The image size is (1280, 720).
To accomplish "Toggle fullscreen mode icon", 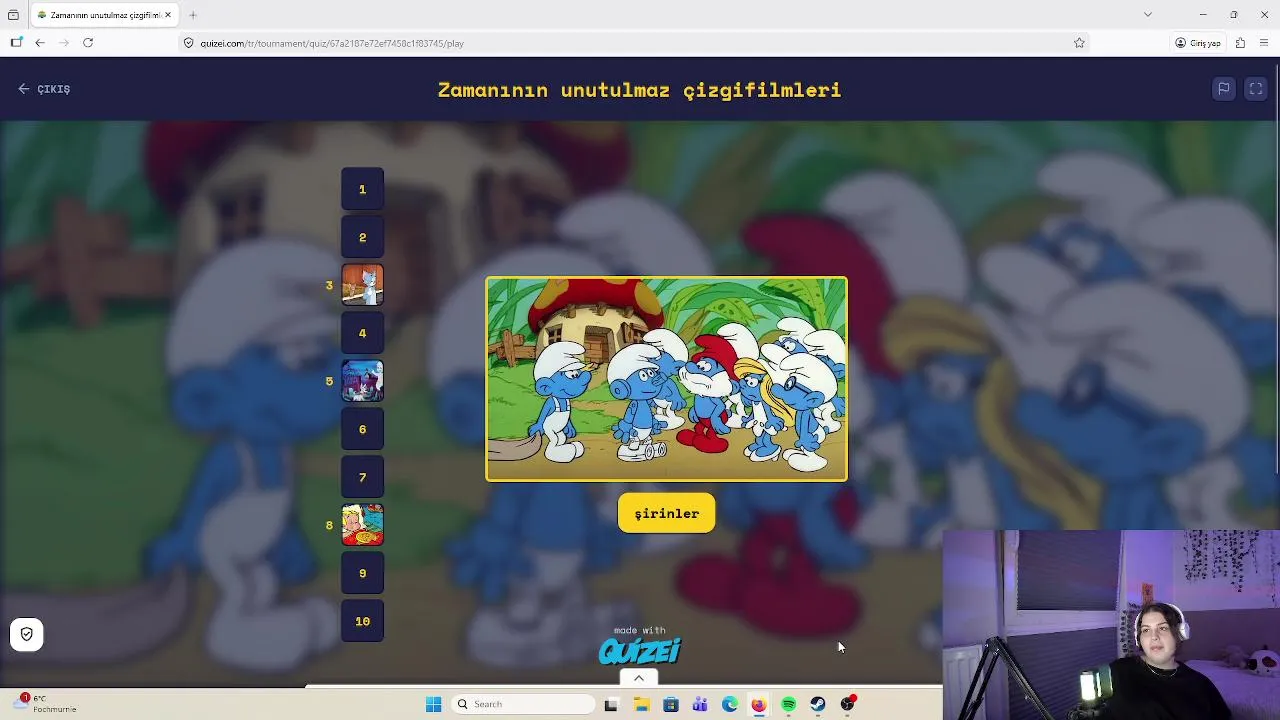I will (1256, 89).
